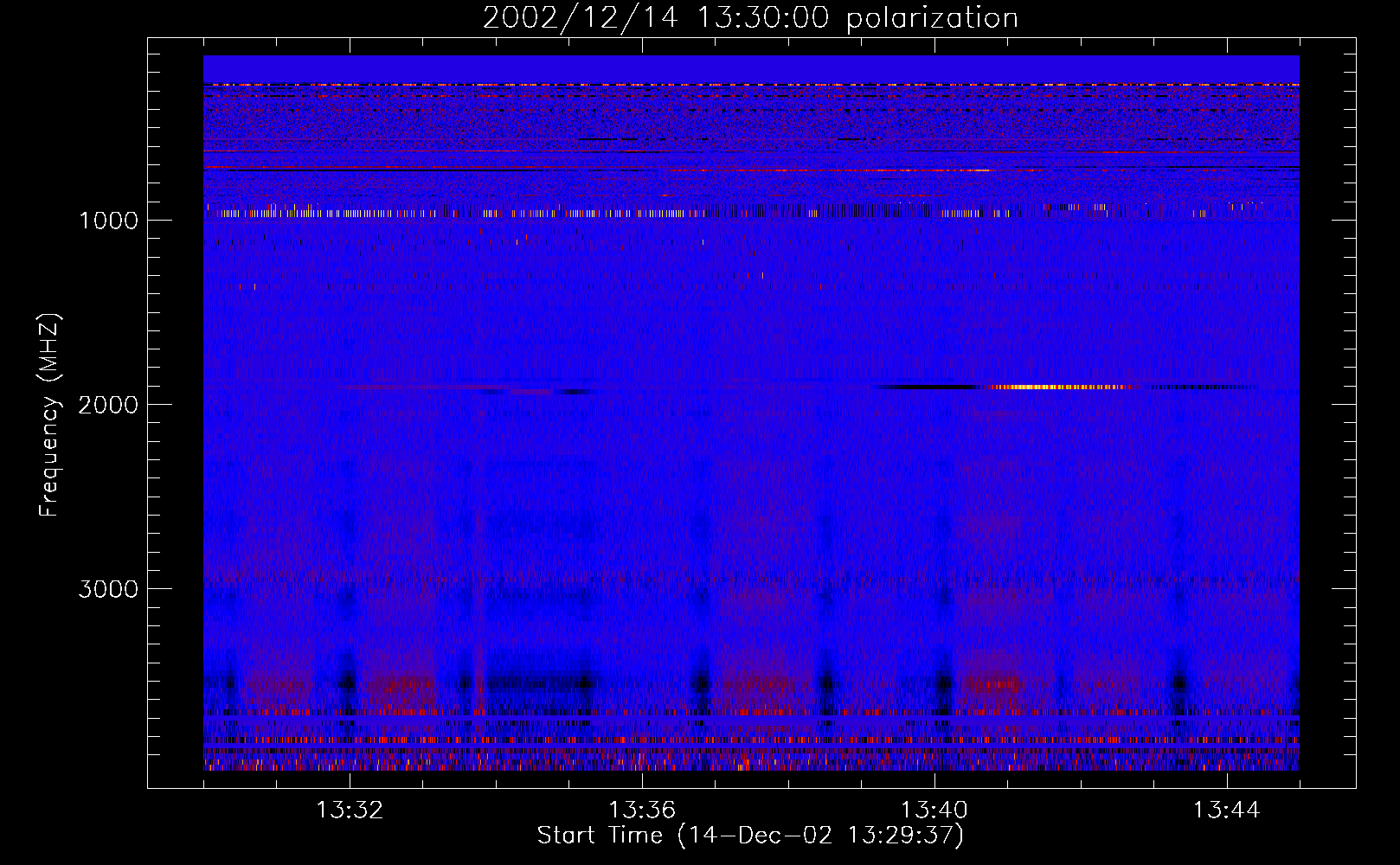Click the 13:36 time tick label
This screenshot has height=865, width=1400.
point(642,811)
